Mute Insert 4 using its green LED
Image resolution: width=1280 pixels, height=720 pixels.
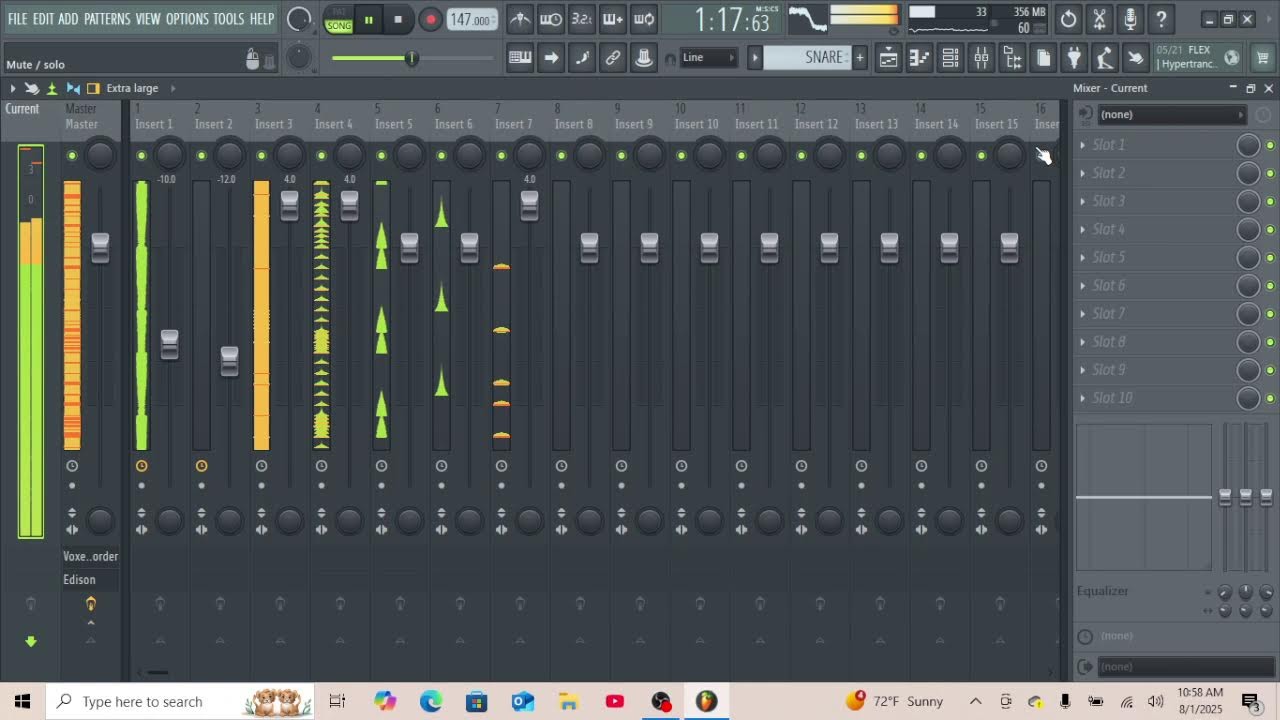[x=321, y=155]
